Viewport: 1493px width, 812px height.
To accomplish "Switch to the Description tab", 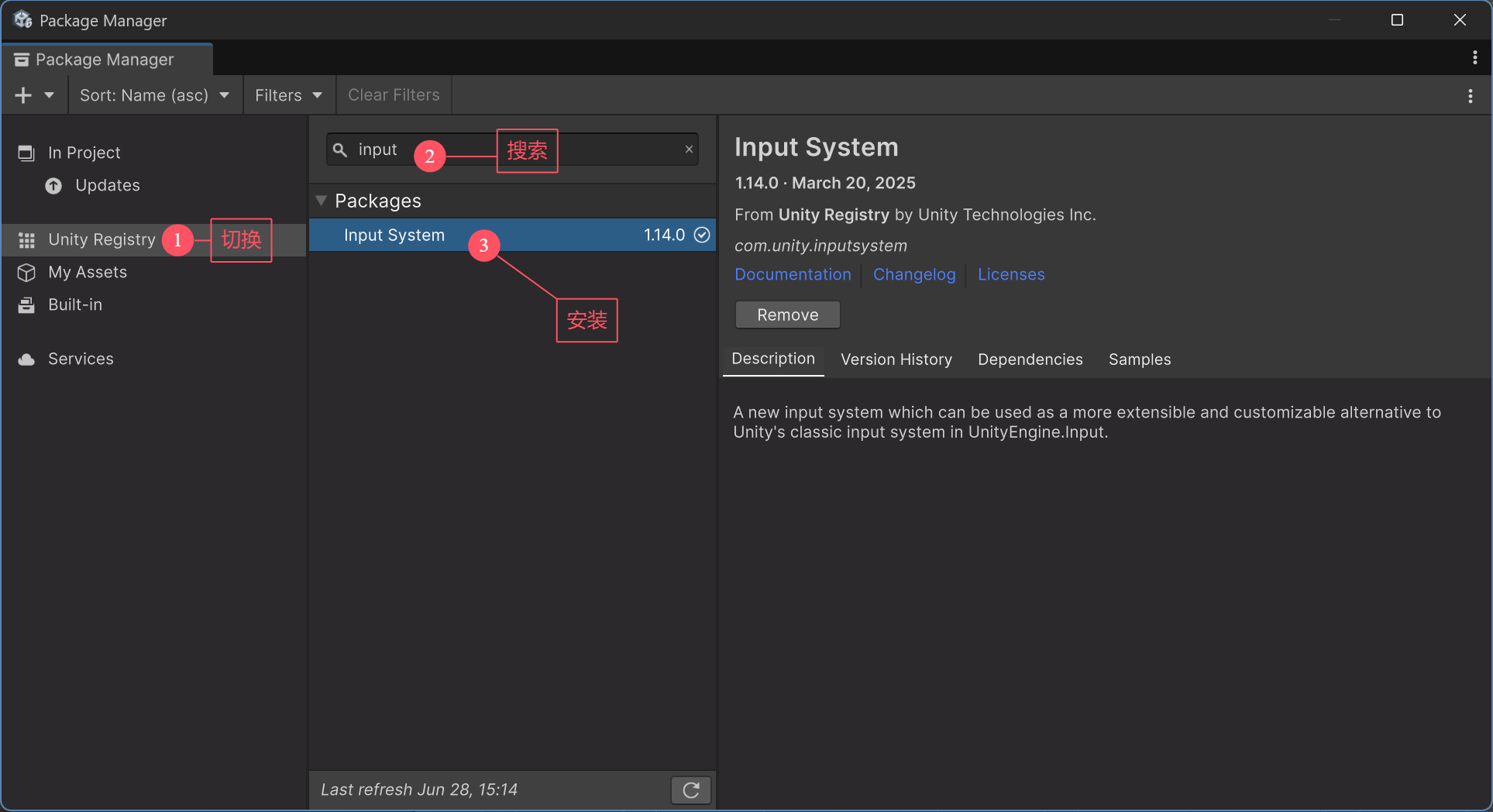I will tap(773, 360).
